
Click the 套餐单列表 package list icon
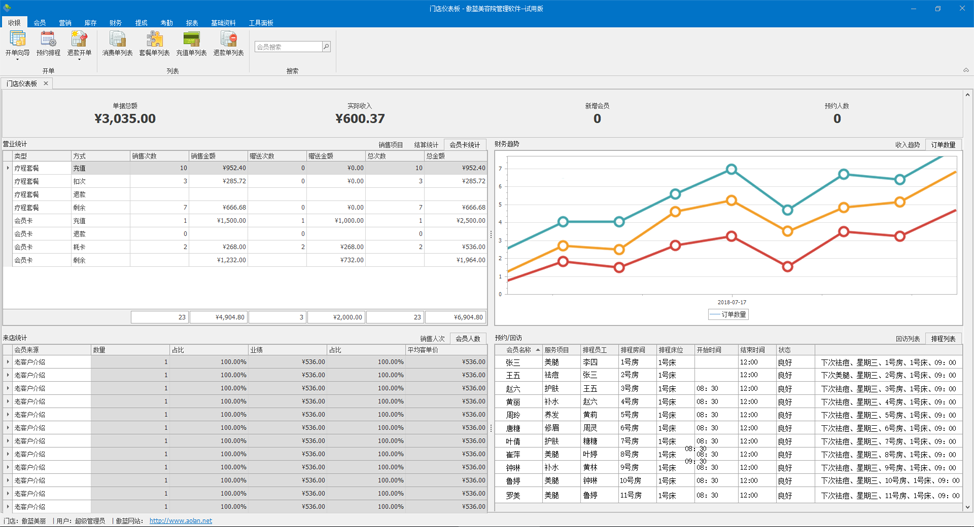[154, 42]
